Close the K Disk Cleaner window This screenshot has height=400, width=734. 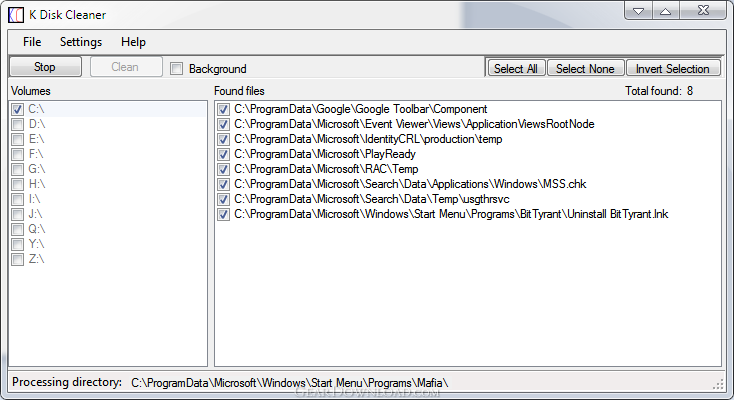pyautogui.click(x=703, y=11)
